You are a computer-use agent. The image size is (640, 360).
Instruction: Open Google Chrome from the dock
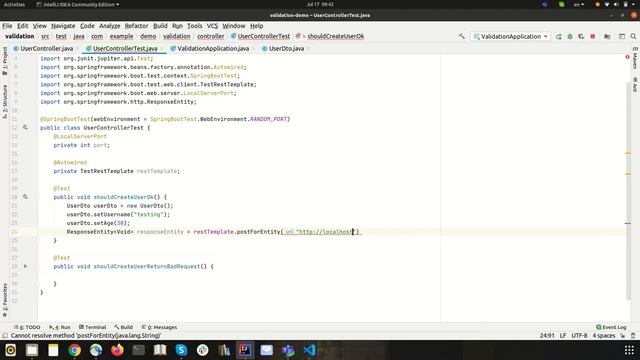(x=74, y=350)
